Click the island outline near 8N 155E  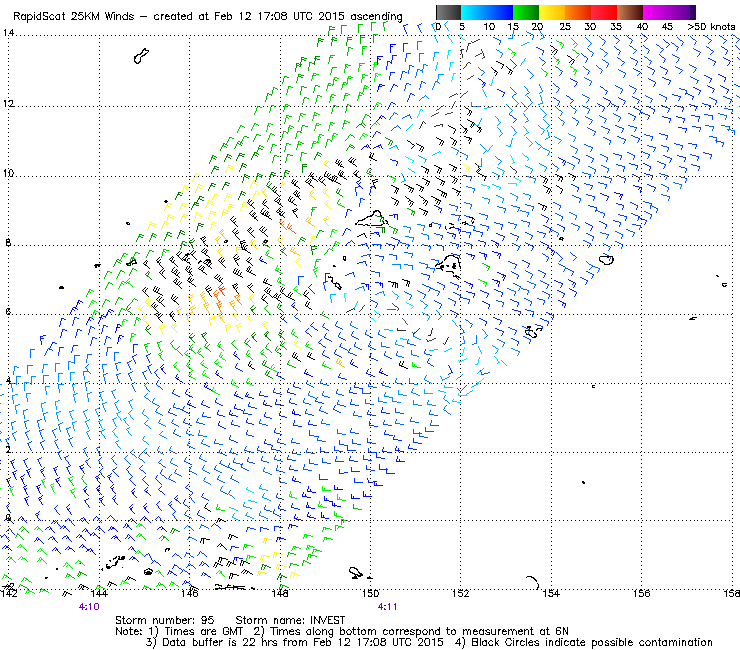coord(606,260)
